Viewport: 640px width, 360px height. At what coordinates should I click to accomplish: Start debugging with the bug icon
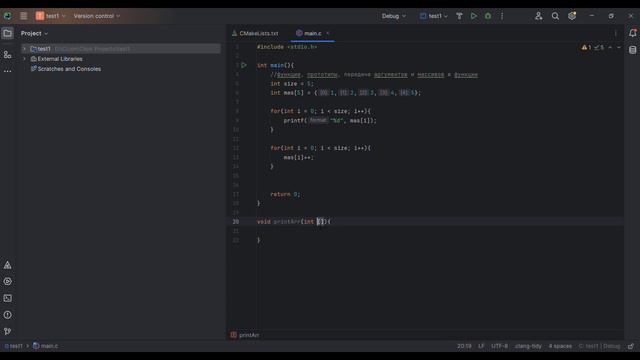point(488,16)
